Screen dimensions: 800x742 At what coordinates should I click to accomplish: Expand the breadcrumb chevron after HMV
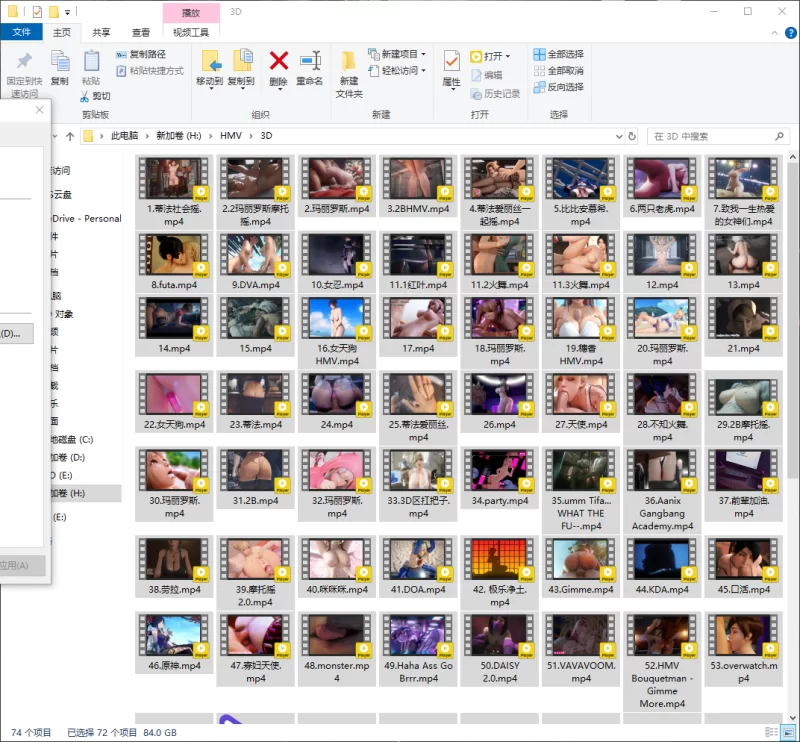[x=251, y=136]
